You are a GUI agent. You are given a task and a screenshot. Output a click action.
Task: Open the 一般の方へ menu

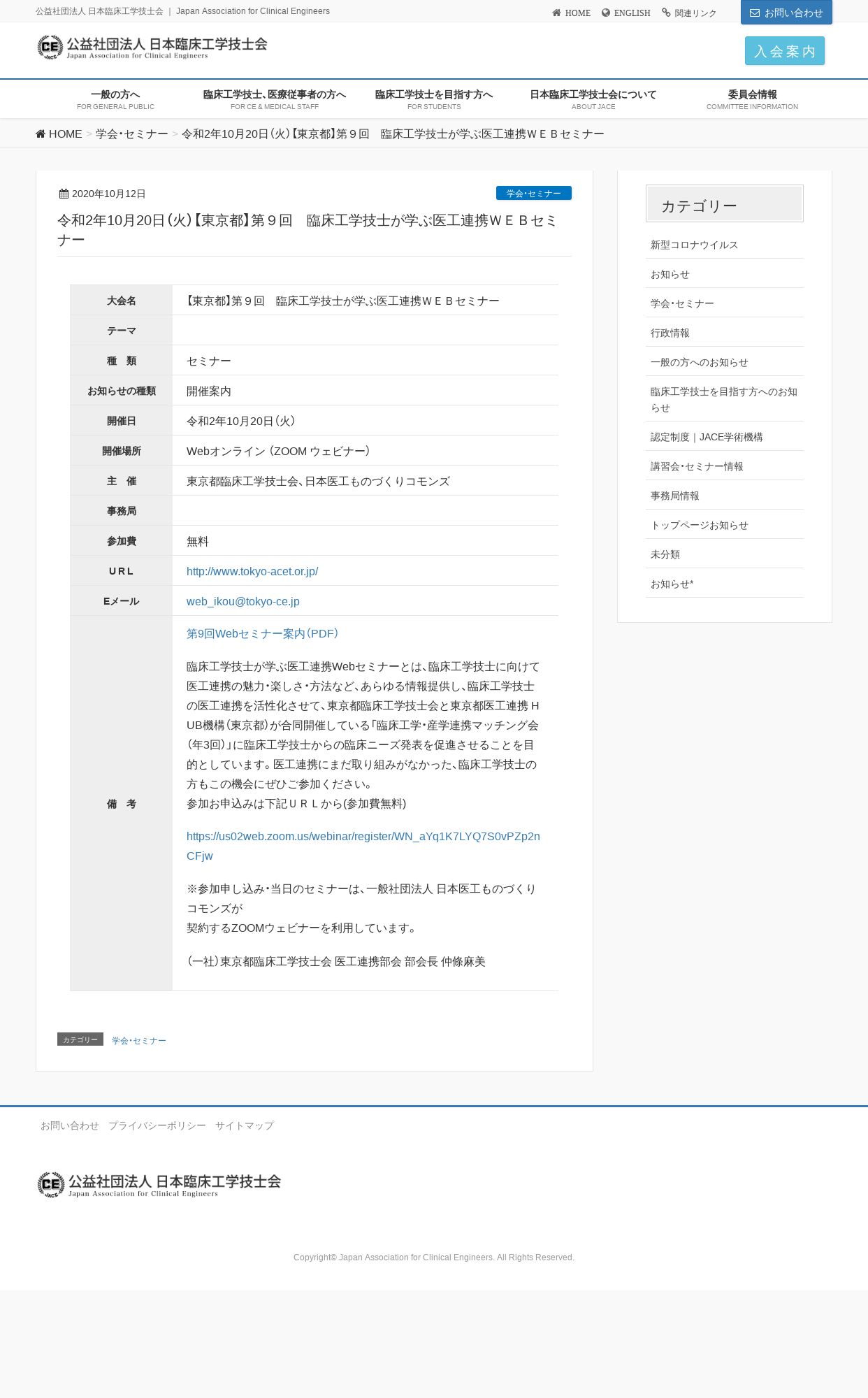115,99
